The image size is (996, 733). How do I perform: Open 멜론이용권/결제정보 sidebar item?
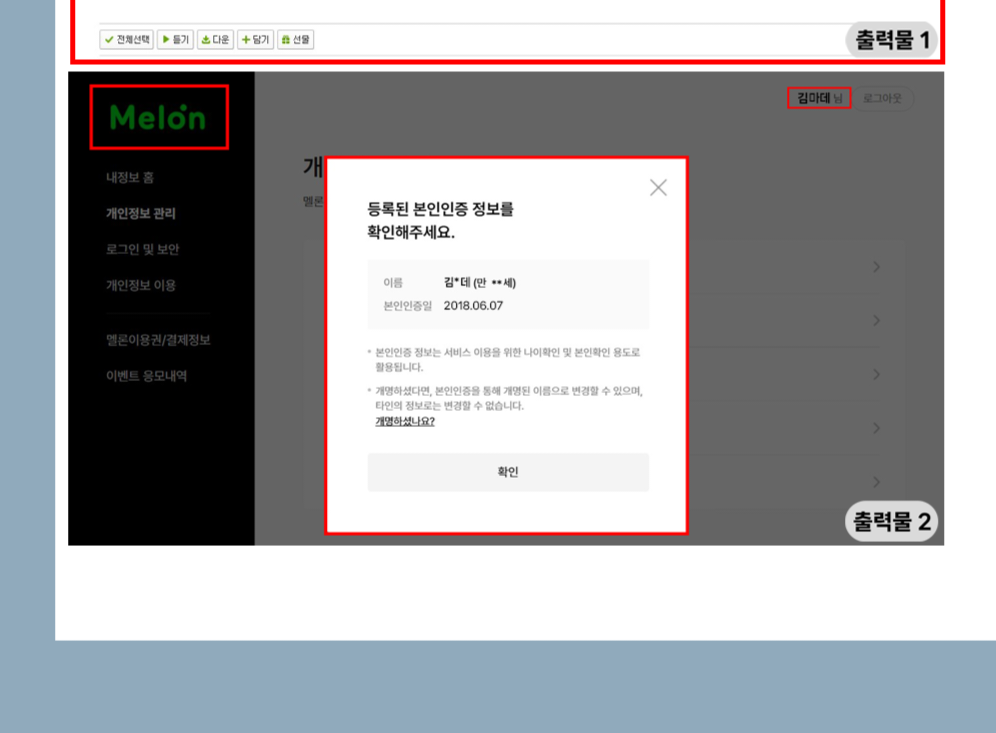(x=158, y=340)
